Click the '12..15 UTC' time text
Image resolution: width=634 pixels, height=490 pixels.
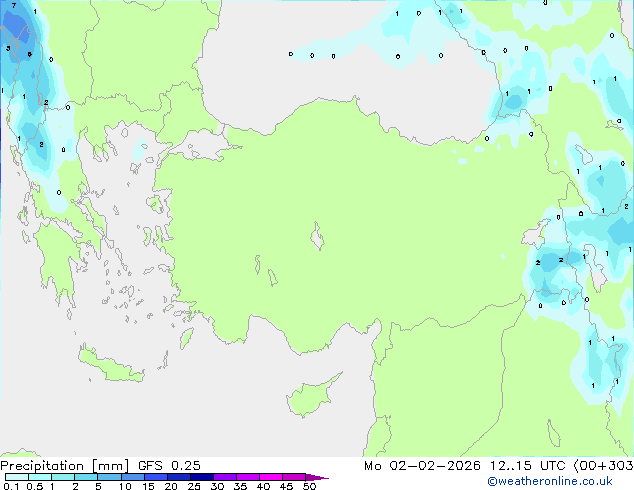(x=527, y=466)
